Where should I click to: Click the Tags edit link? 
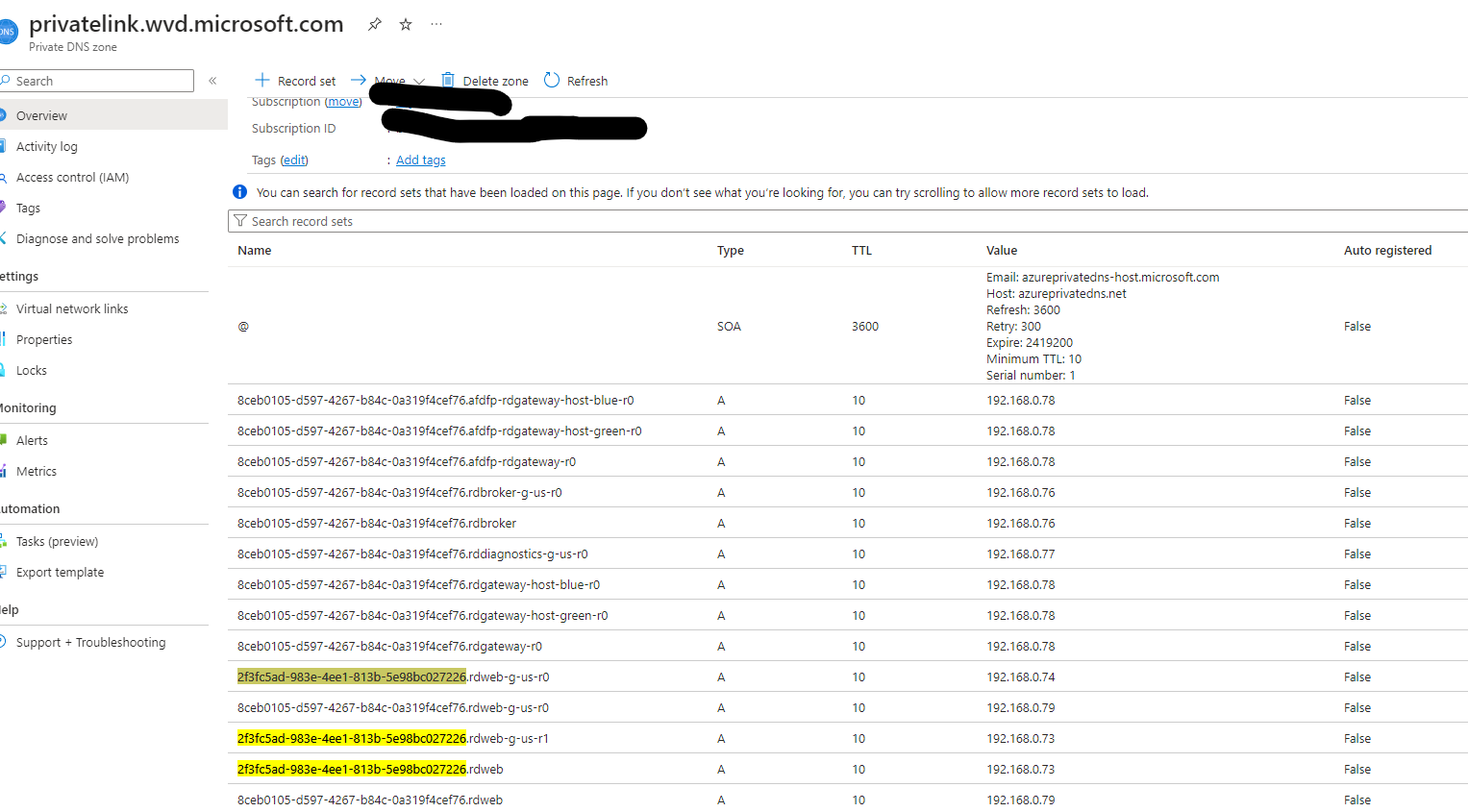(294, 160)
